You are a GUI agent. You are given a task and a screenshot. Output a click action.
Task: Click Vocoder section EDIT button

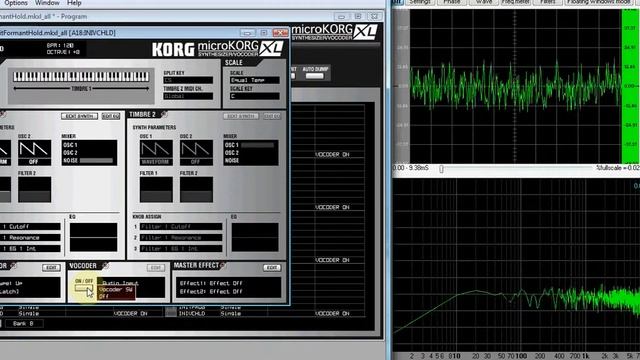coord(156,268)
